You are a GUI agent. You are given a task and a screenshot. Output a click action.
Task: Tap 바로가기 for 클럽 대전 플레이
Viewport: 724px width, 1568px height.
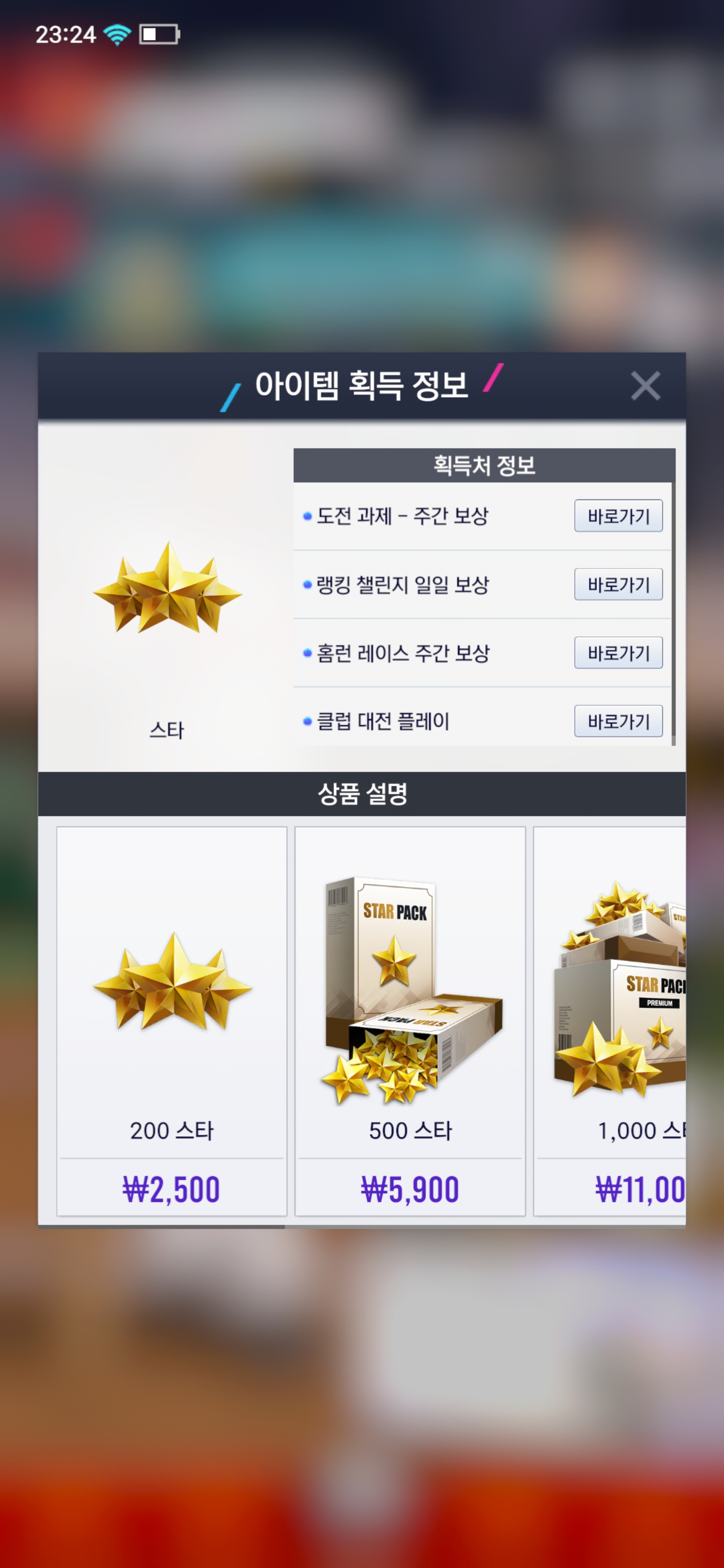[x=618, y=721]
